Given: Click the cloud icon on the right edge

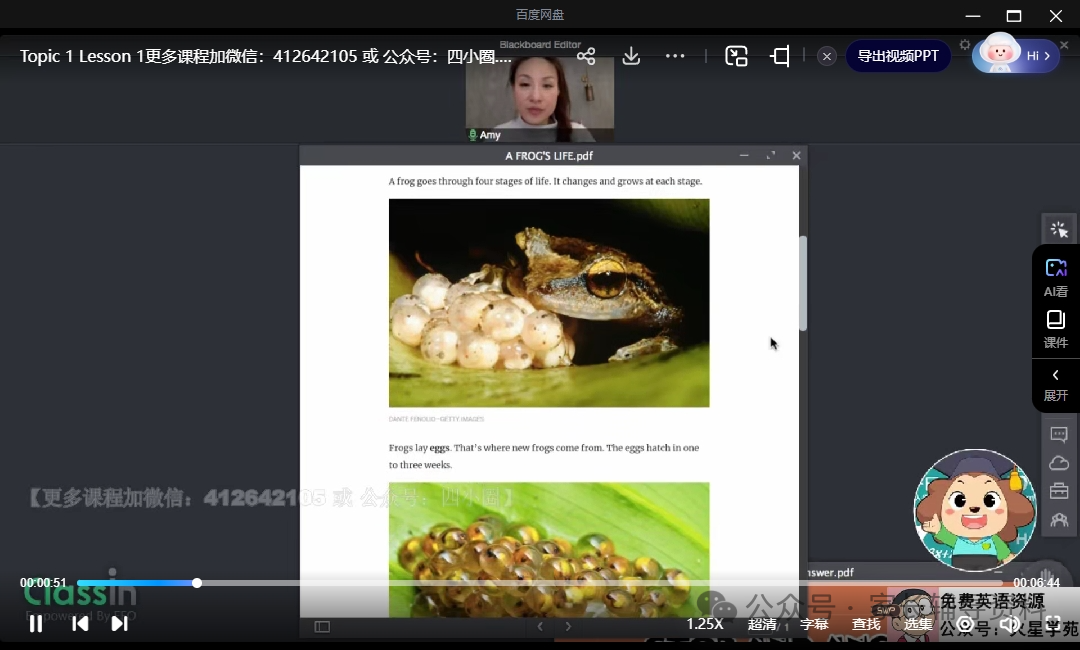Looking at the screenshot, I should [1059, 463].
